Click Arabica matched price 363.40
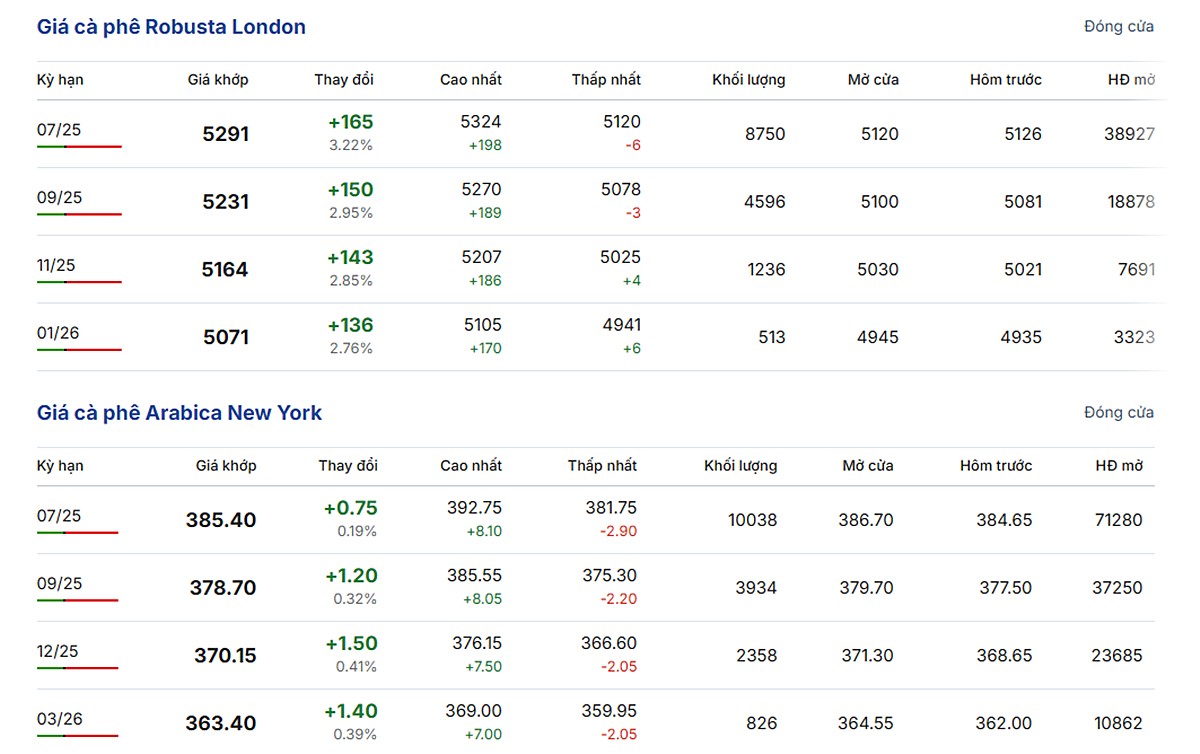The image size is (1200, 754). pyautogui.click(x=221, y=724)
